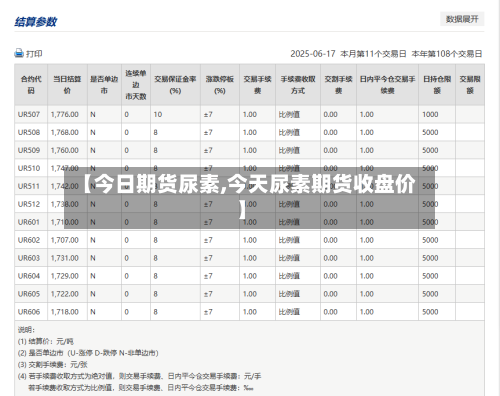
Task: Click the 交易保证金率(%) column header
Action: point(175,85)
